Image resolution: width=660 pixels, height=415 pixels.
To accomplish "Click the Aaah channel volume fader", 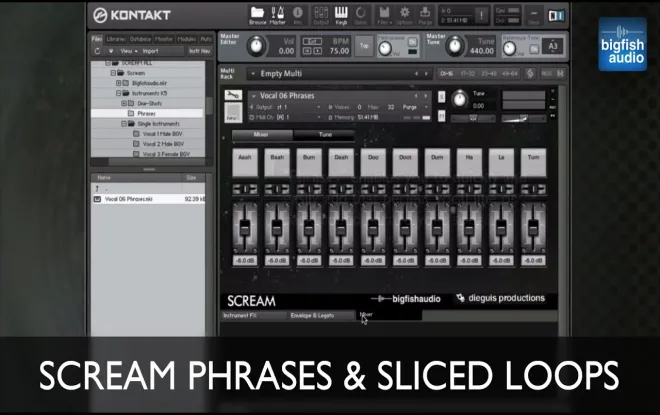I will pos(245,227).
